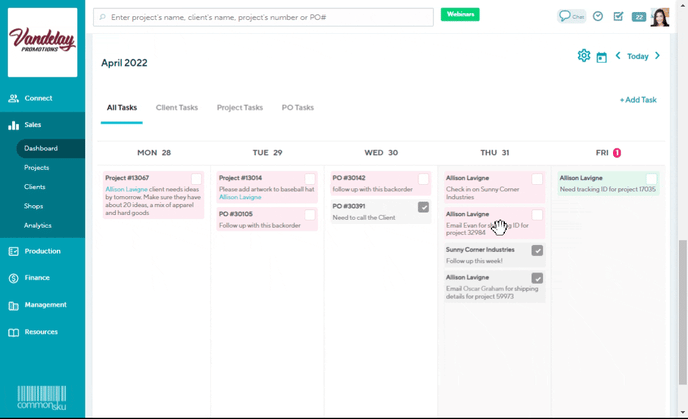Click the Vandelay Promotions logo

coord(43,42)
